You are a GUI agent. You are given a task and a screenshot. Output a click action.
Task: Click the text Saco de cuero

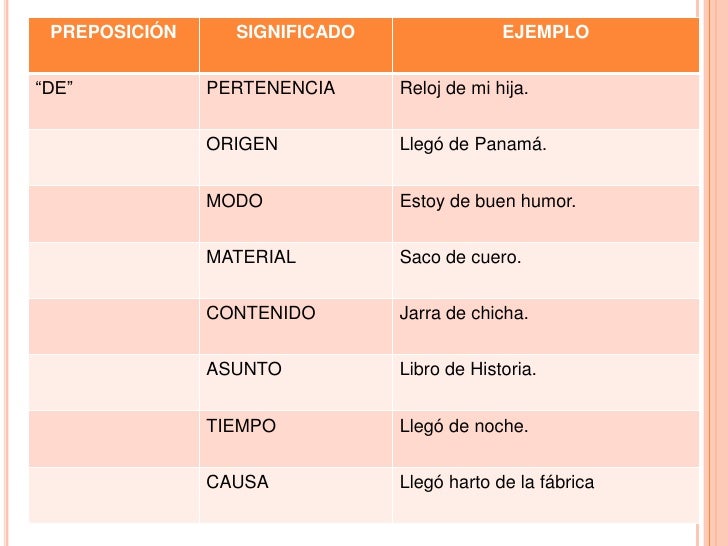(x=460, y=257)
